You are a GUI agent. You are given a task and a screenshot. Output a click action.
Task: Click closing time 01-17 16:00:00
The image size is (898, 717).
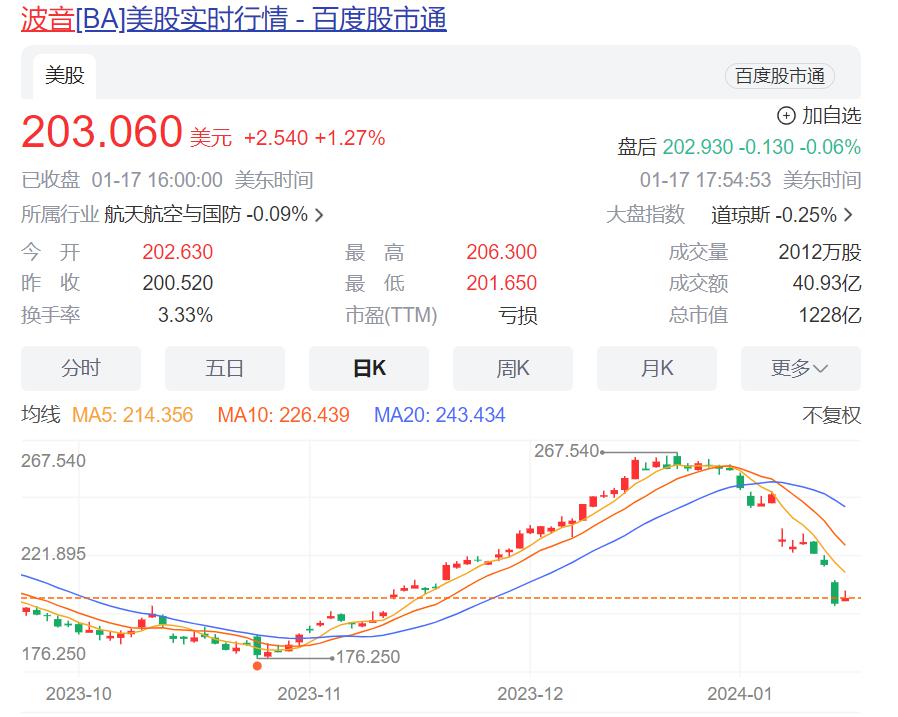tap(157, 180)
